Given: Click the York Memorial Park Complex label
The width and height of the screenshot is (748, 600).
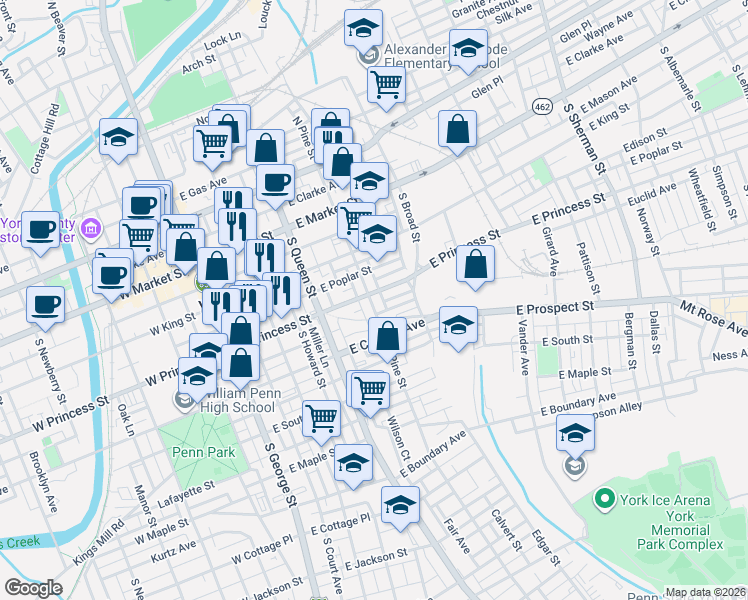Looking at the screenshot, I should 680,530.
